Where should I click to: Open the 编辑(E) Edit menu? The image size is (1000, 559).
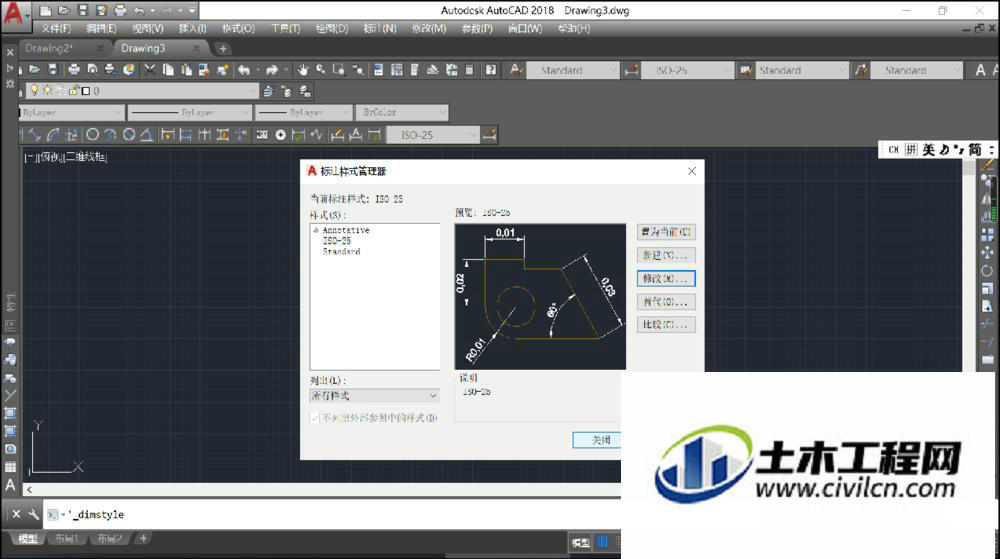(x=101, y=29)
